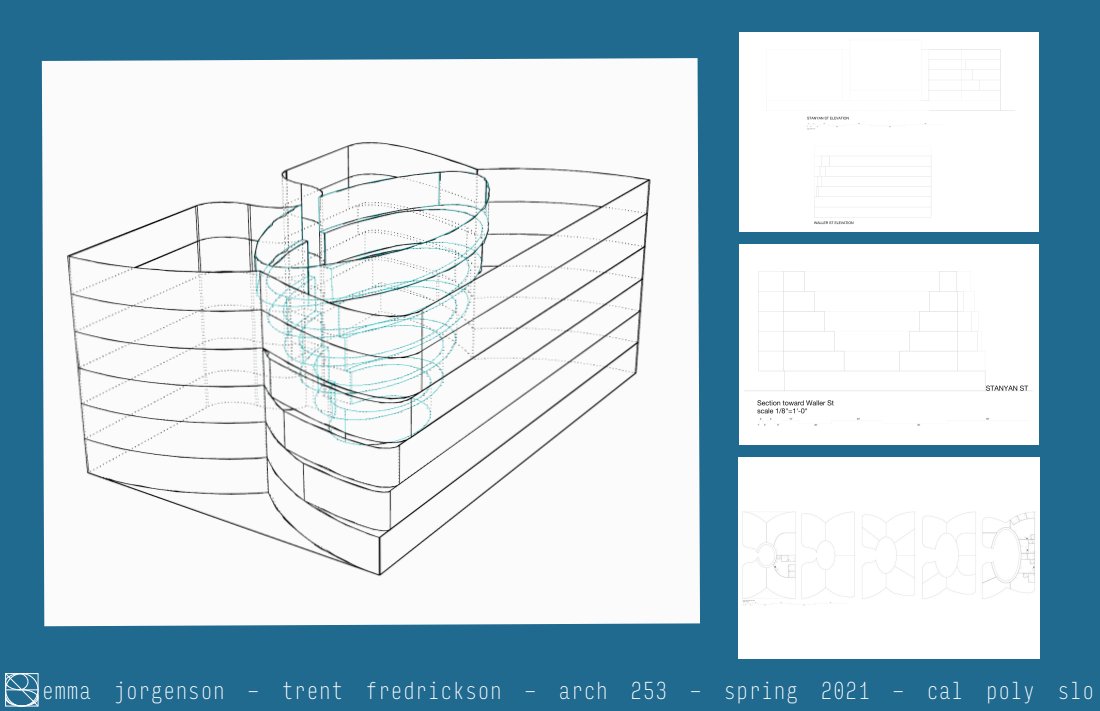Select the last floor plan with large oval
The height and width of the screenshot is (711, 1100).
(1009, 555)
